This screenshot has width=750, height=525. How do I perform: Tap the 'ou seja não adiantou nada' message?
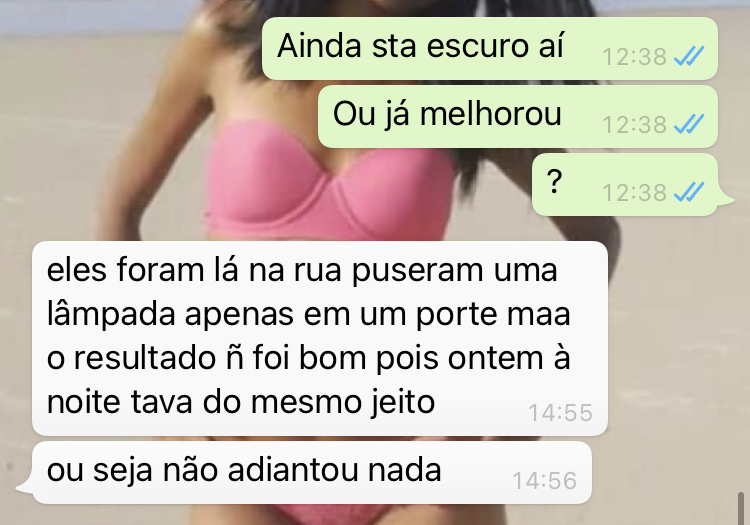click(312, 472)
